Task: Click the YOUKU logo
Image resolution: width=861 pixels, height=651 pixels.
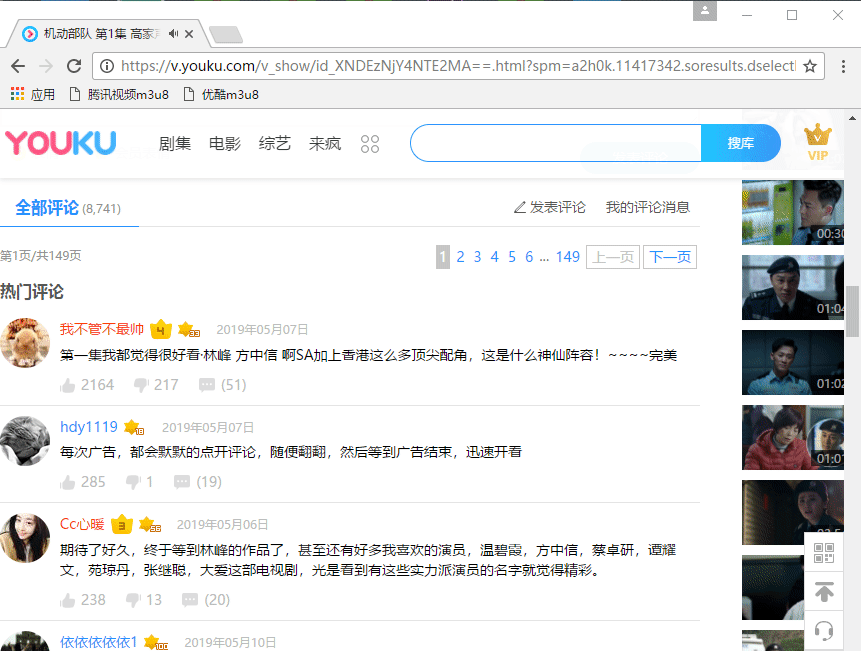Action: pos(61,143)
